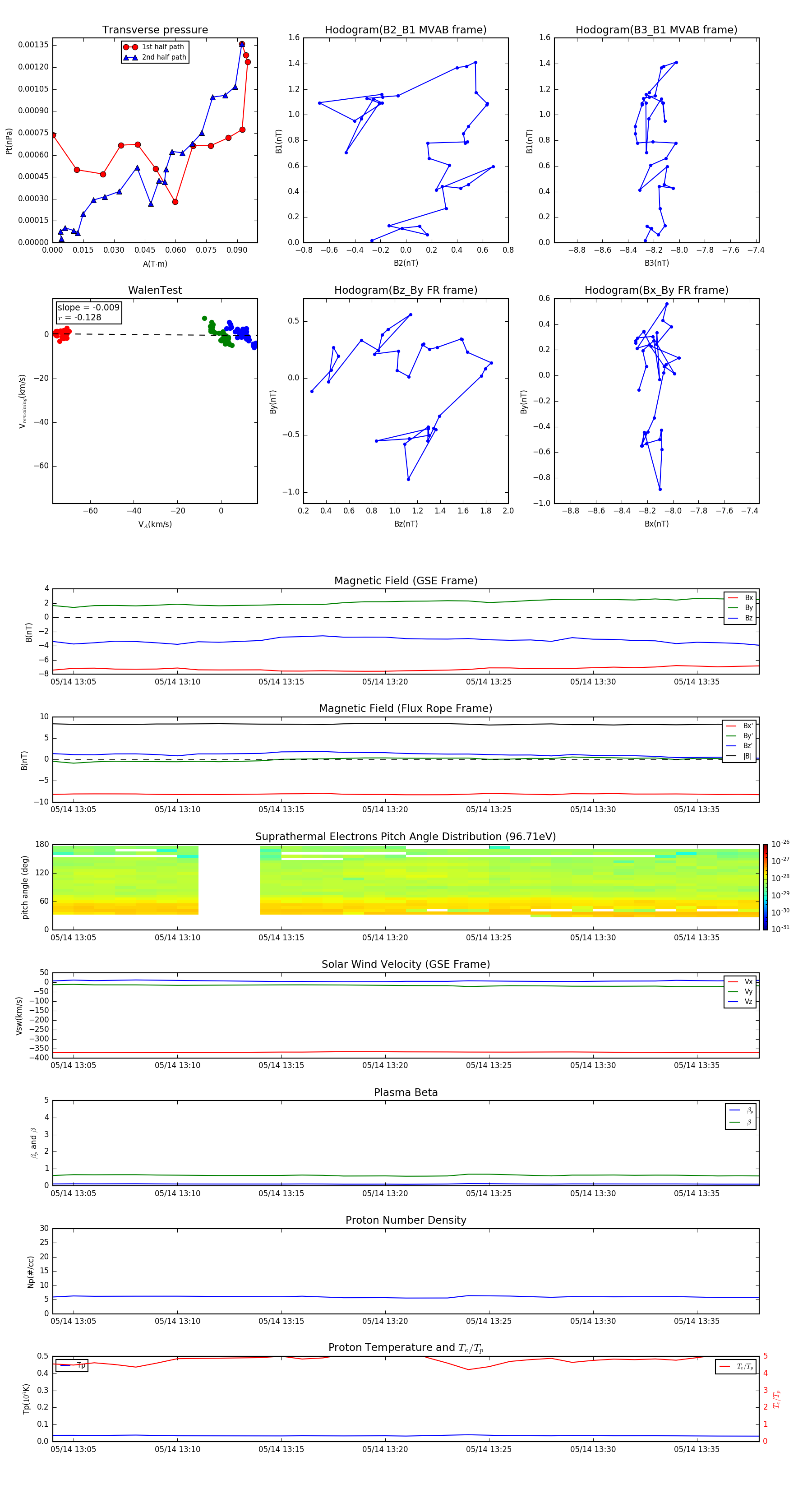Click the pitch angle distribution colorbar
The height and width of the screenshot is (1489, 812).
pyautogui.click(x=765, y=887)
